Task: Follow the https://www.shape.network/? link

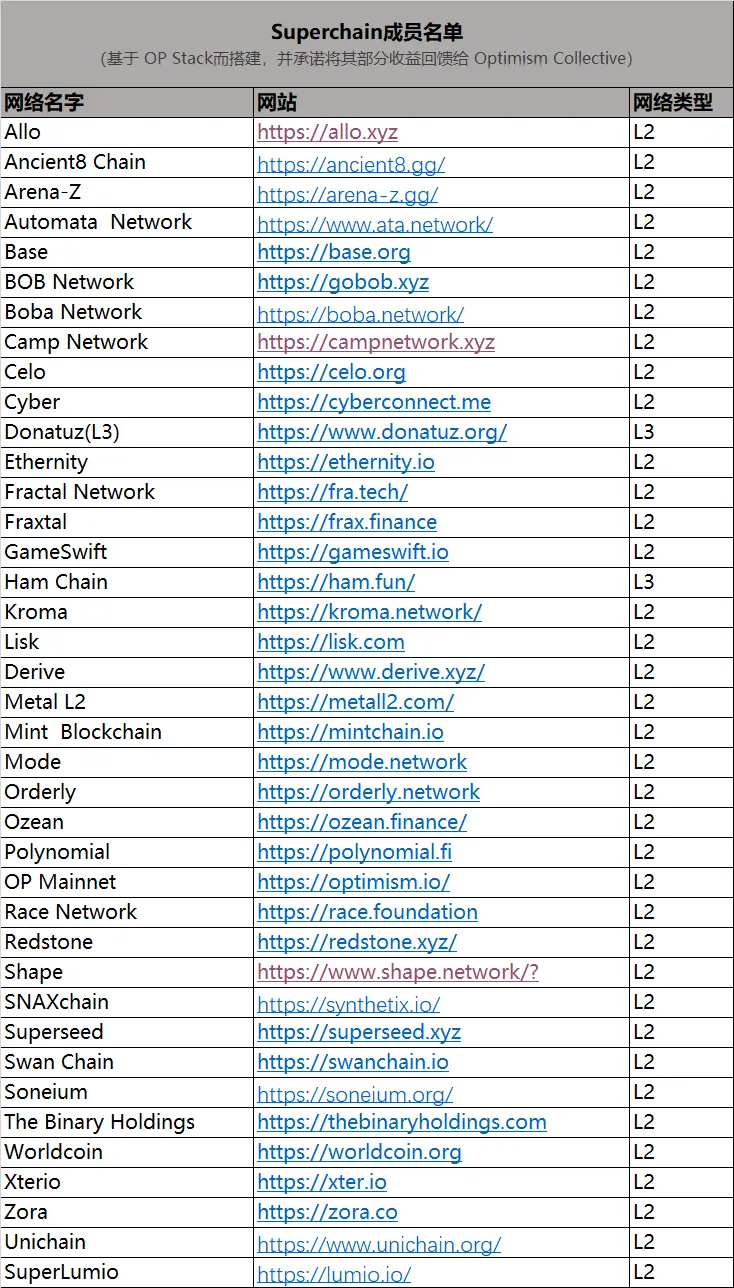Action: tap(397, 972)
